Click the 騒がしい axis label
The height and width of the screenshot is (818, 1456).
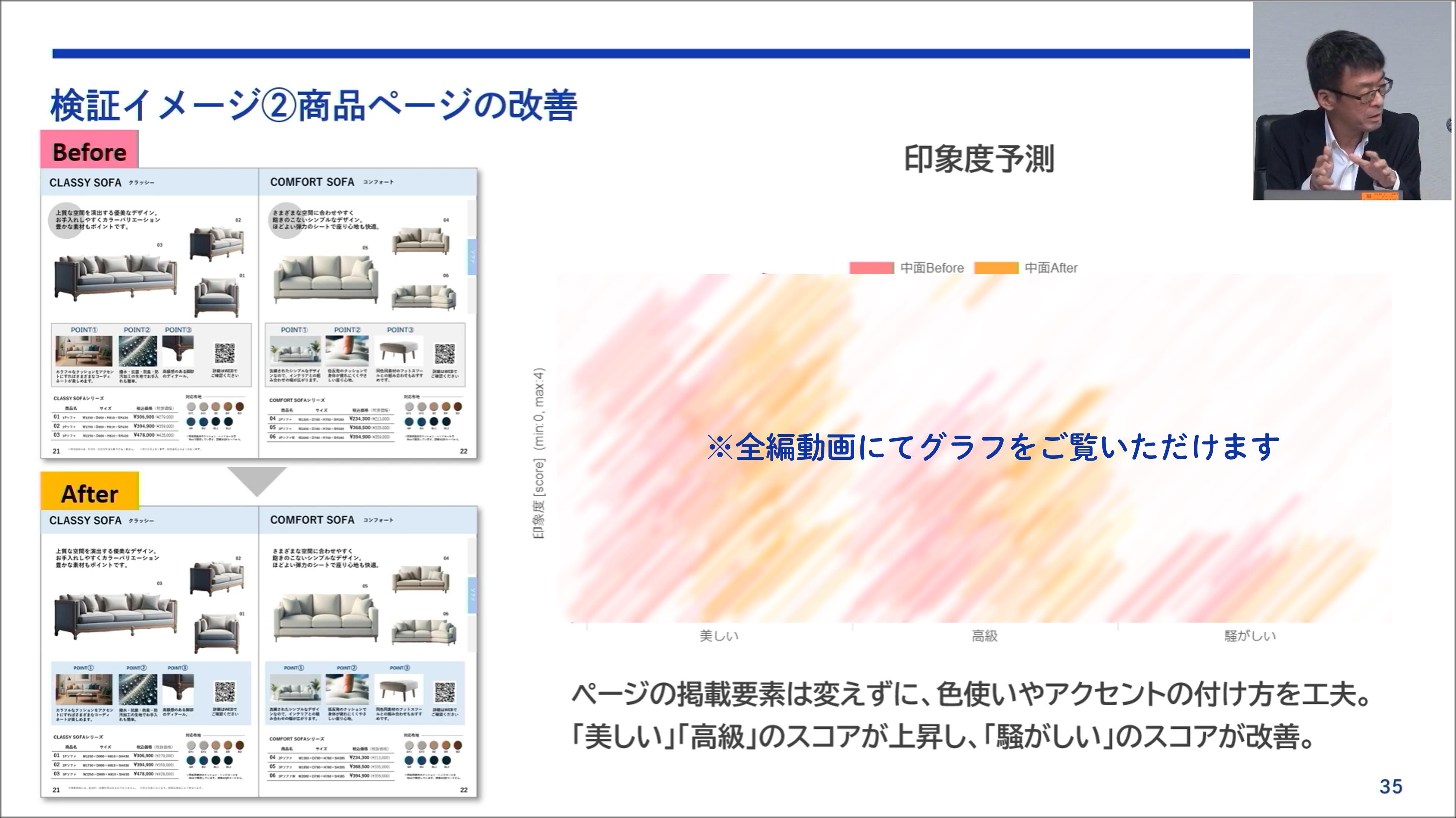[1250, 636]
